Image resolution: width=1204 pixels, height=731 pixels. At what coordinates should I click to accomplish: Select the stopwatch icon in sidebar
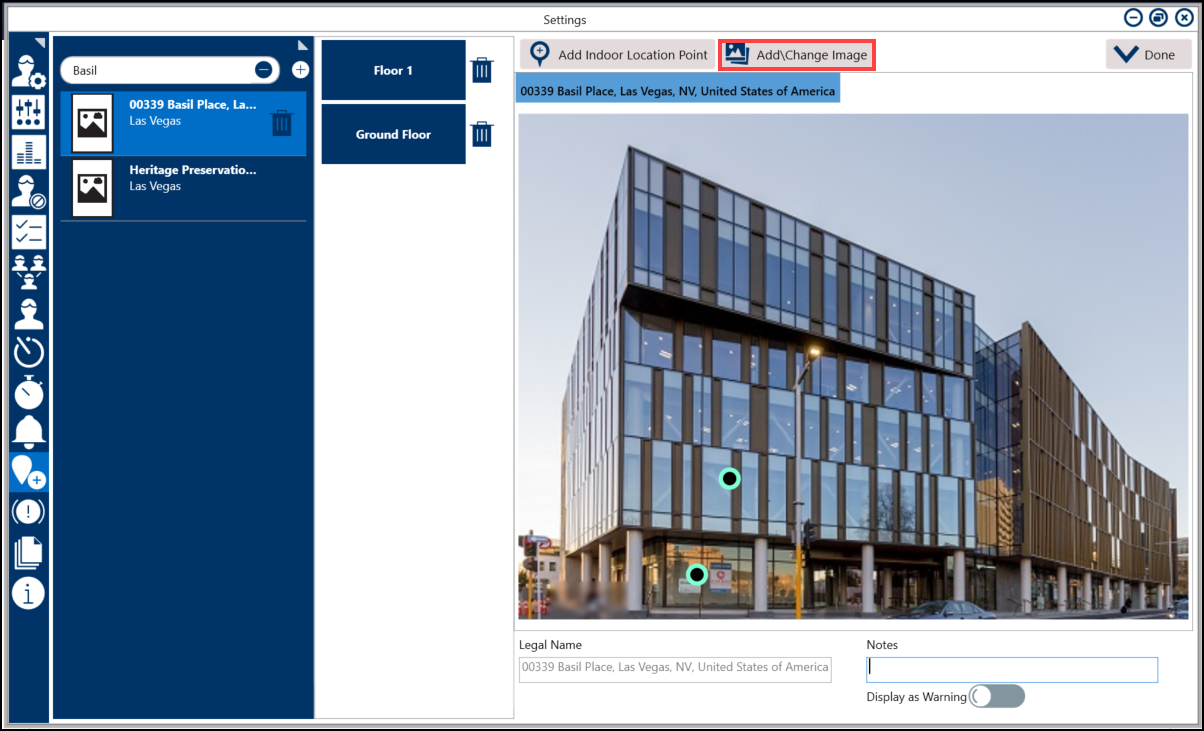click(28, 392)
